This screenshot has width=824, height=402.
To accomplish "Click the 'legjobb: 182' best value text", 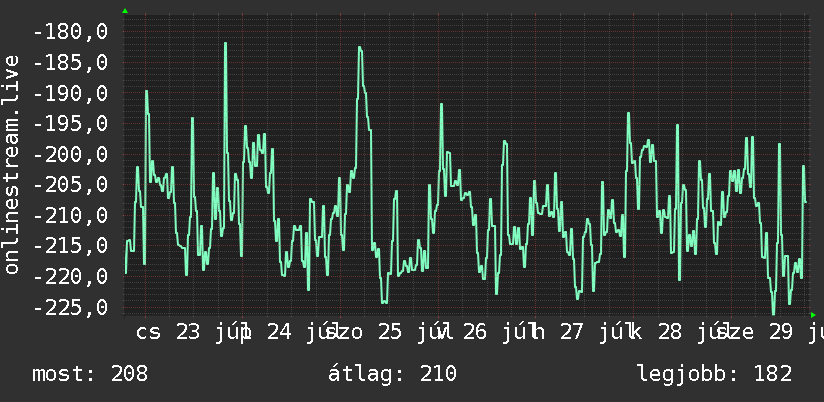I will (x=715, y=374).
